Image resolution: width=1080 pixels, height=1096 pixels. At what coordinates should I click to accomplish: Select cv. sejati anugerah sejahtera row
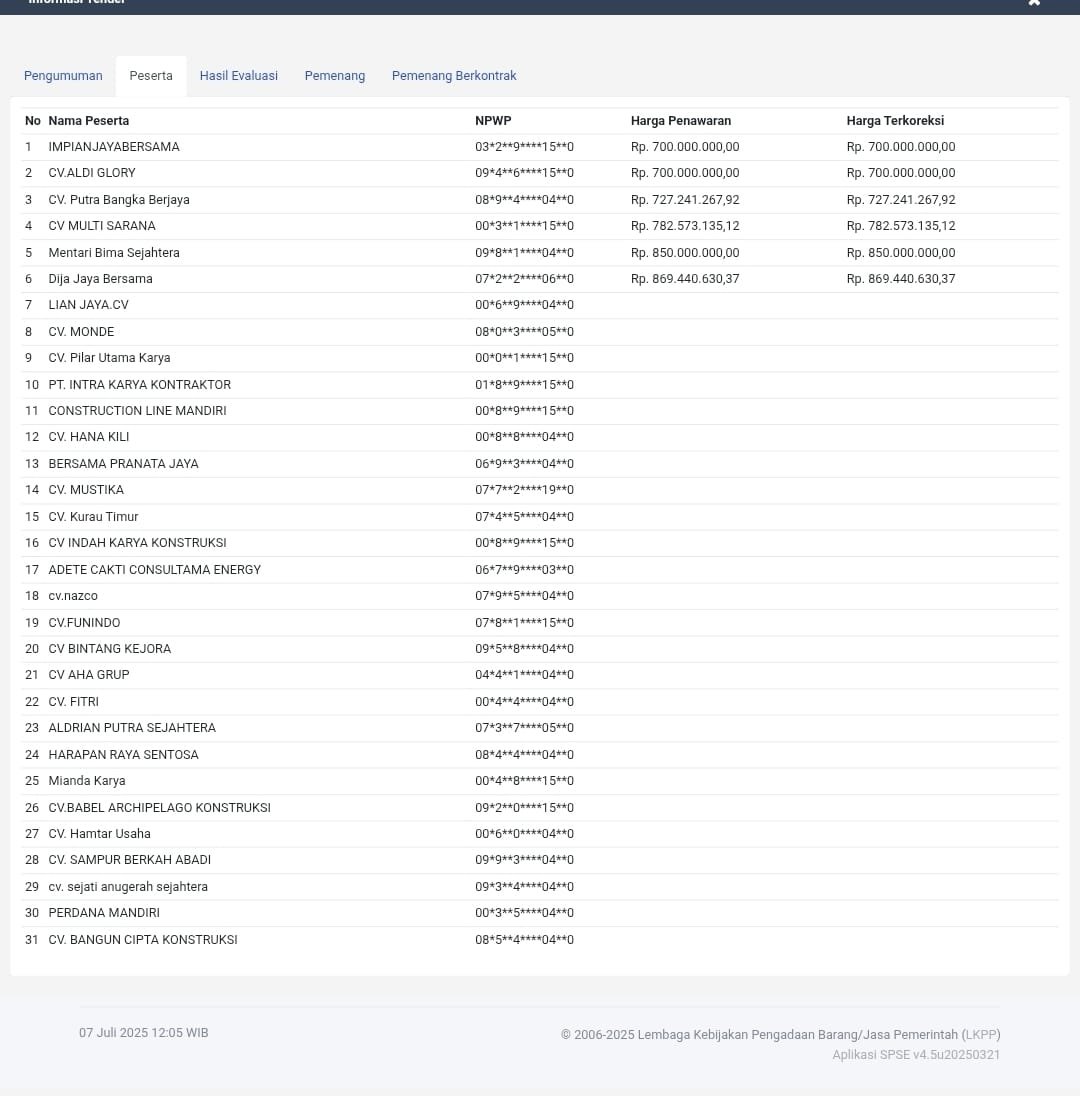point(540,886)
